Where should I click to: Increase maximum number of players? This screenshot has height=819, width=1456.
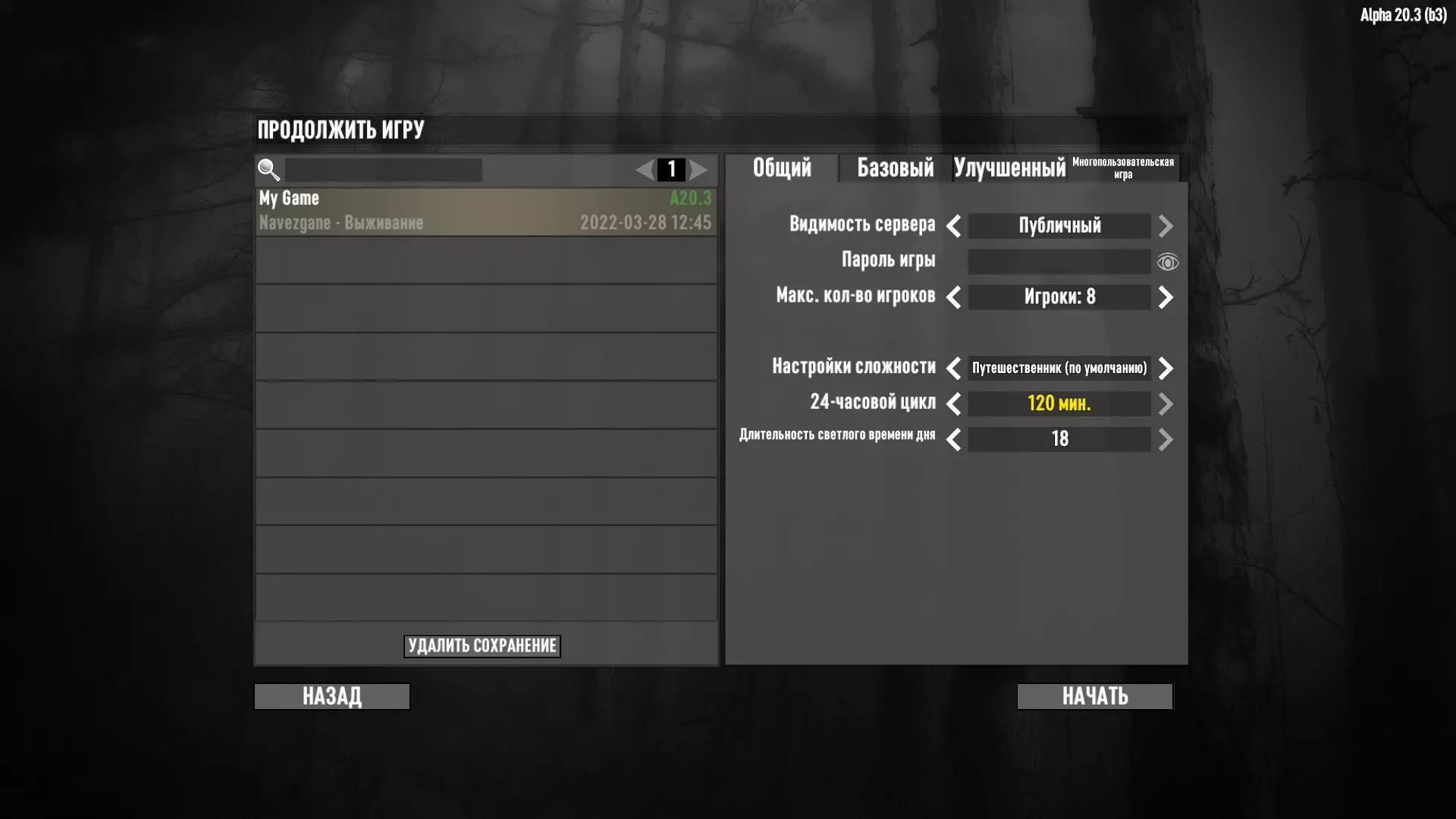point(1166,297)
